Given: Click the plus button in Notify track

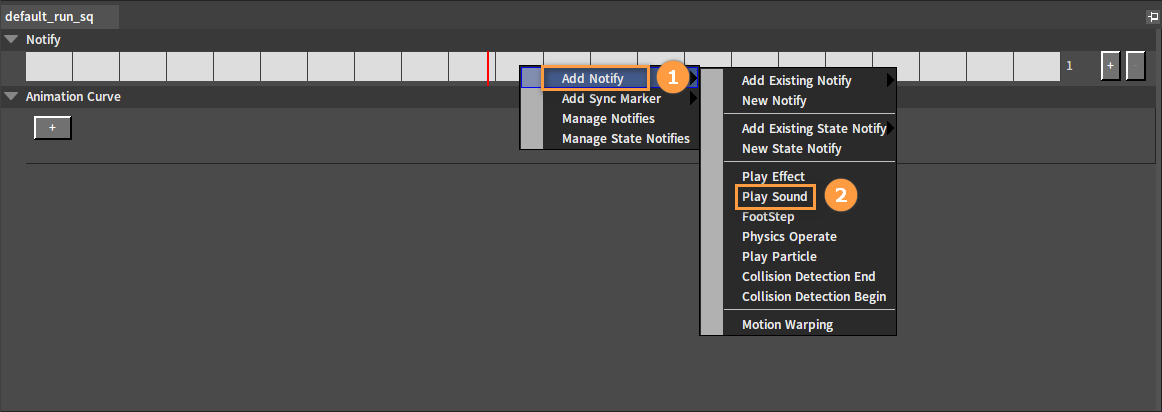Looking at the screenshot, I should click(1110, 66).
